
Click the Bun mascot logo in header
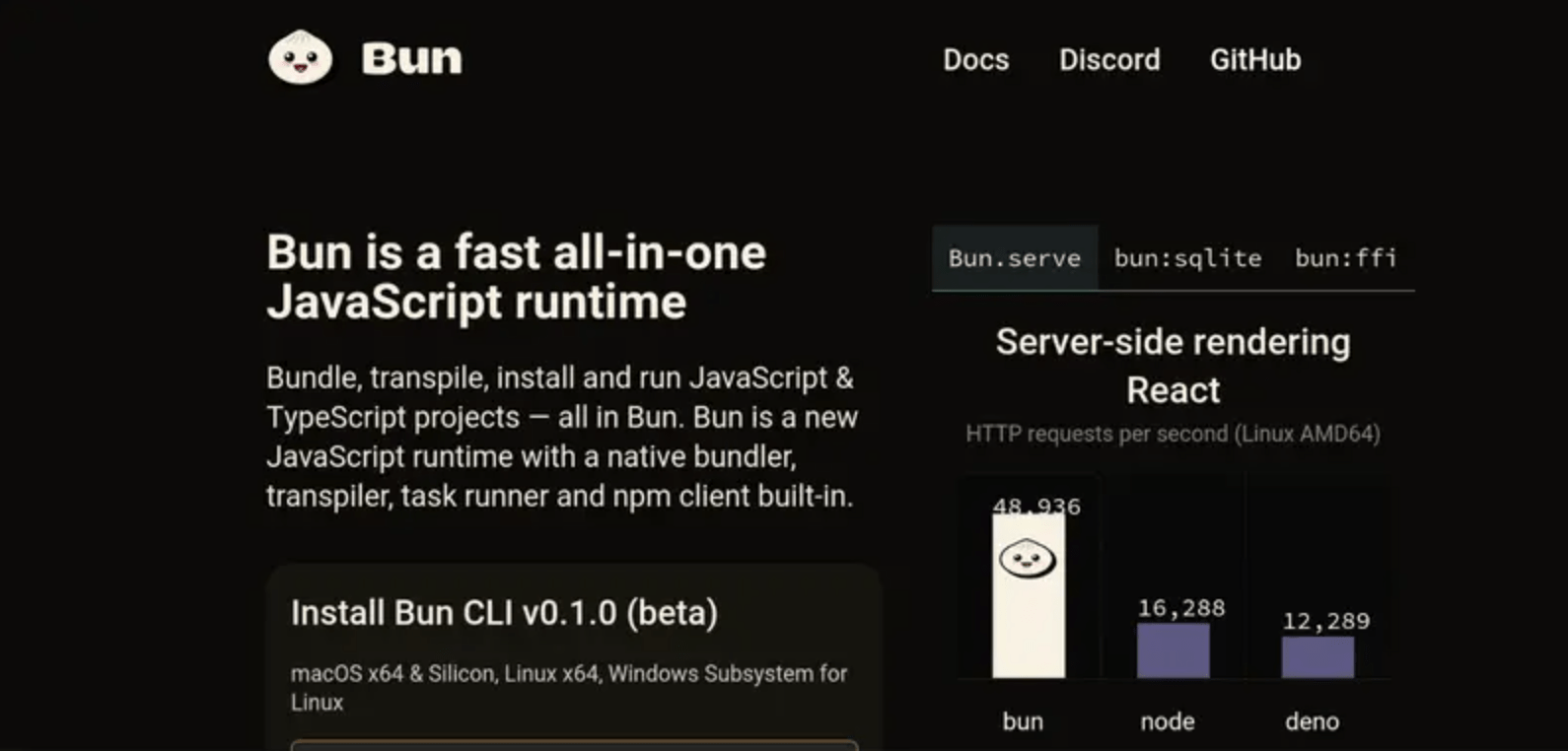click(x=301, y=57)
